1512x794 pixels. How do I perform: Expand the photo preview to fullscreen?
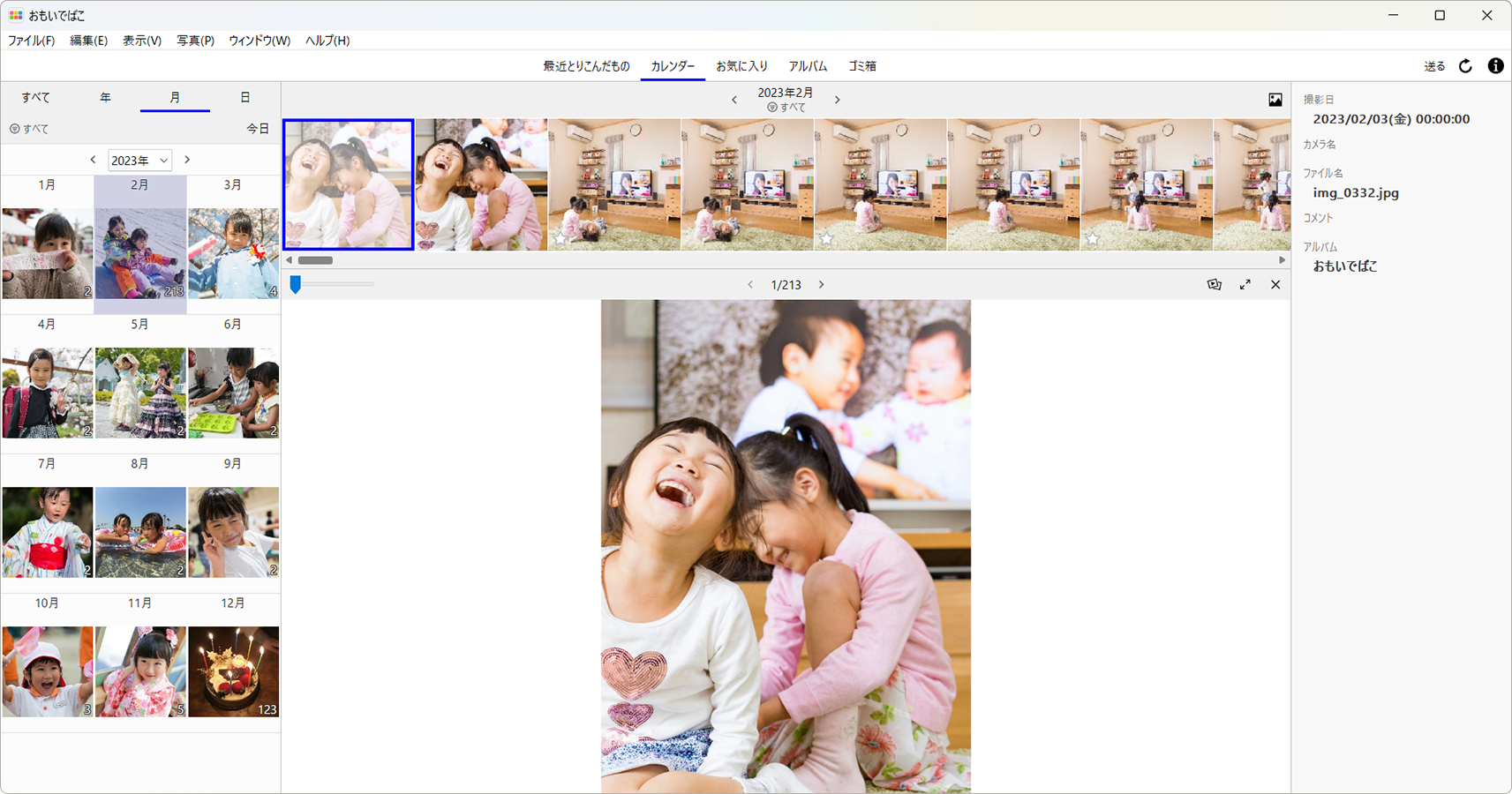coord(1245,284)
